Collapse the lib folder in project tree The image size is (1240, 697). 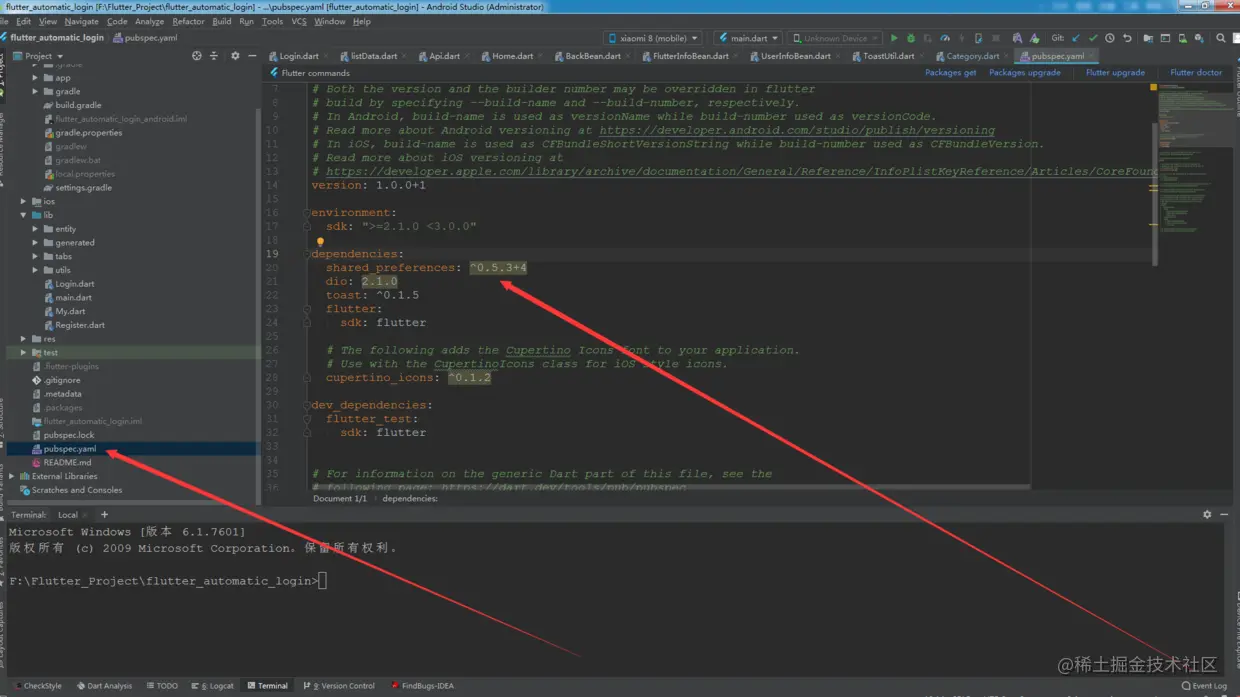(x=24, y=215)
